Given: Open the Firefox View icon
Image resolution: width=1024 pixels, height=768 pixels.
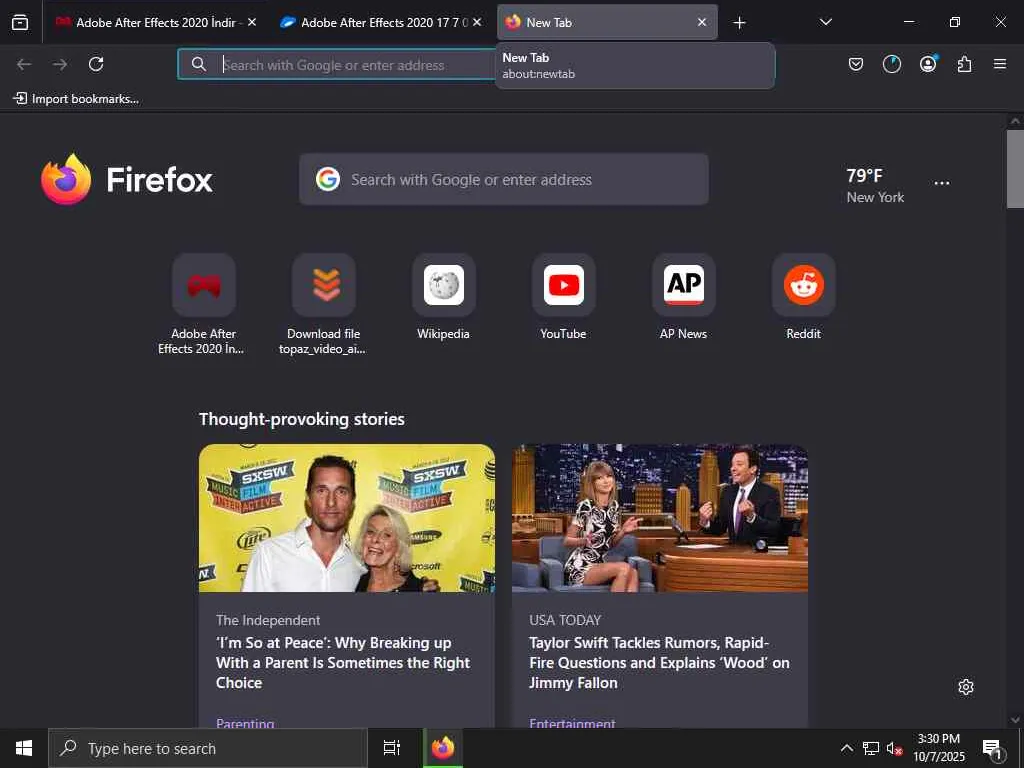Looking at the screenshot, I should [20, 22].
